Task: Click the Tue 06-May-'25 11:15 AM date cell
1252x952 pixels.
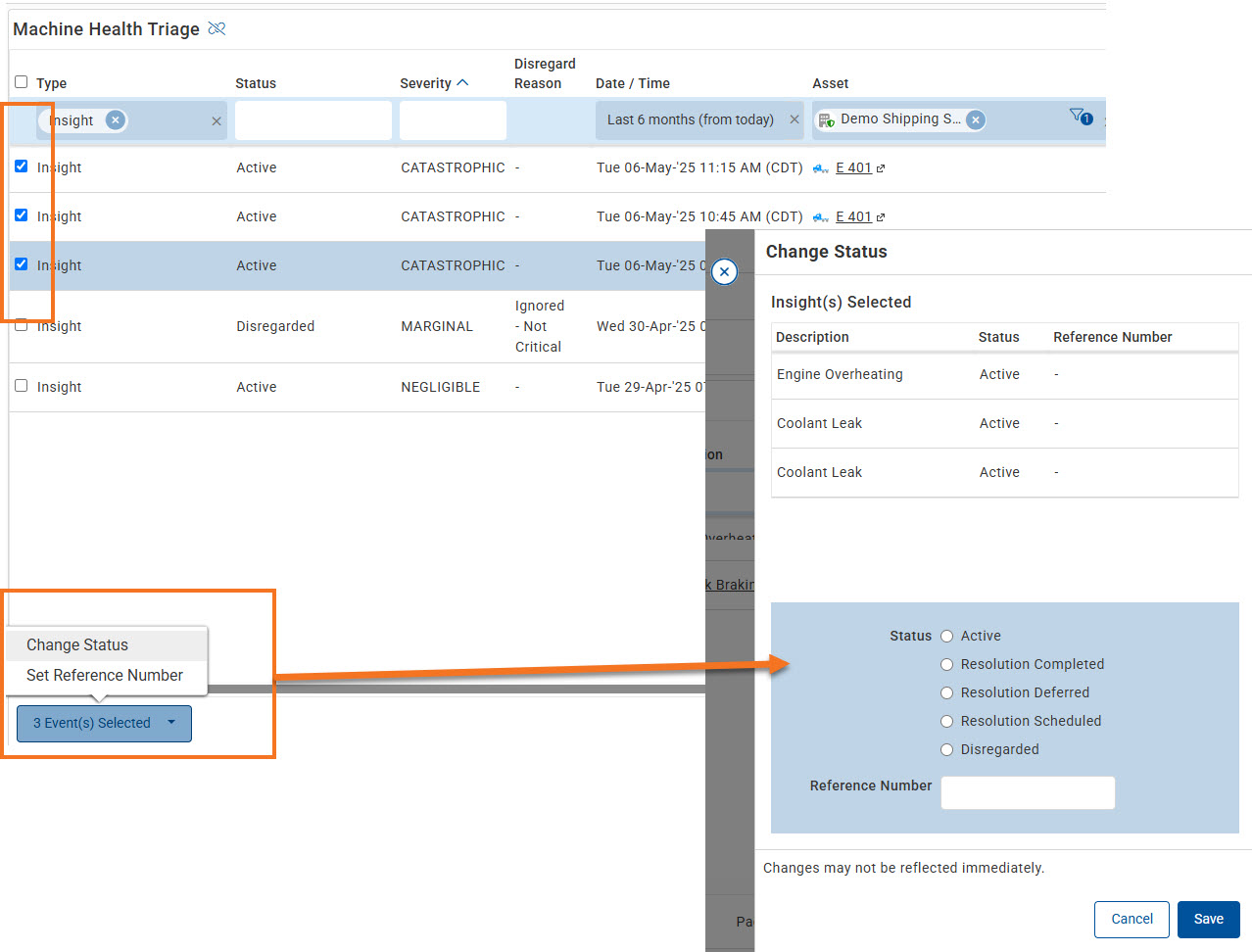Action: [699, 167]
